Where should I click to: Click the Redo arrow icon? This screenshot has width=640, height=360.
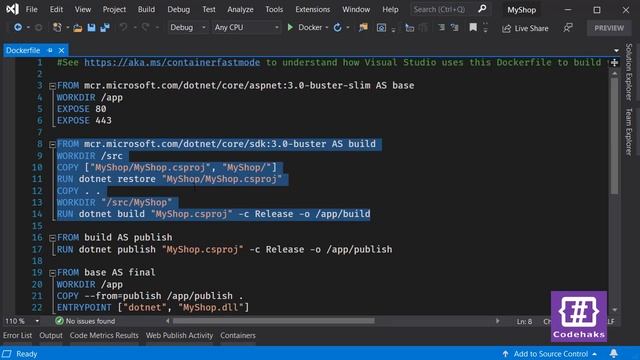(145, 27)
